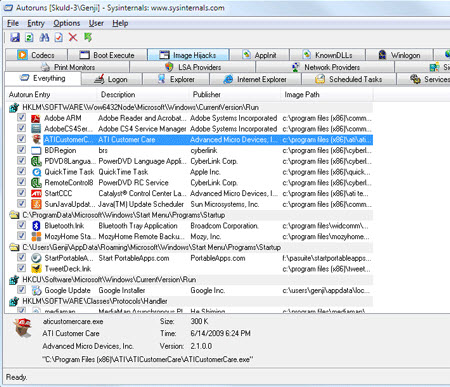The height and width of the screenshot is (387, 450).
Task: Click the StartPortableA entry icon
Action: click(x=36, y=258)
